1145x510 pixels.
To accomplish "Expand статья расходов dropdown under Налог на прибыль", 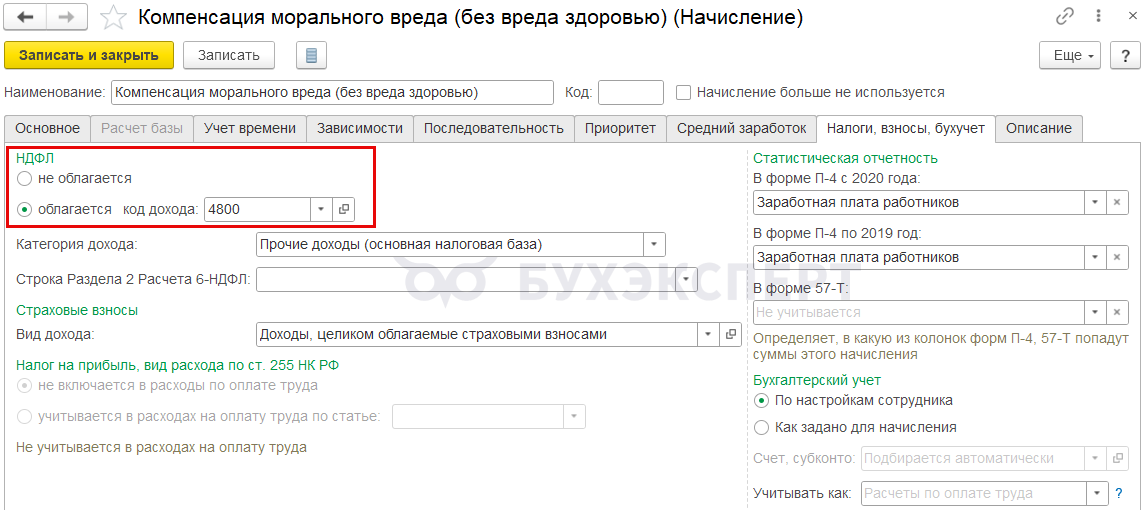I will pos(574,416).
